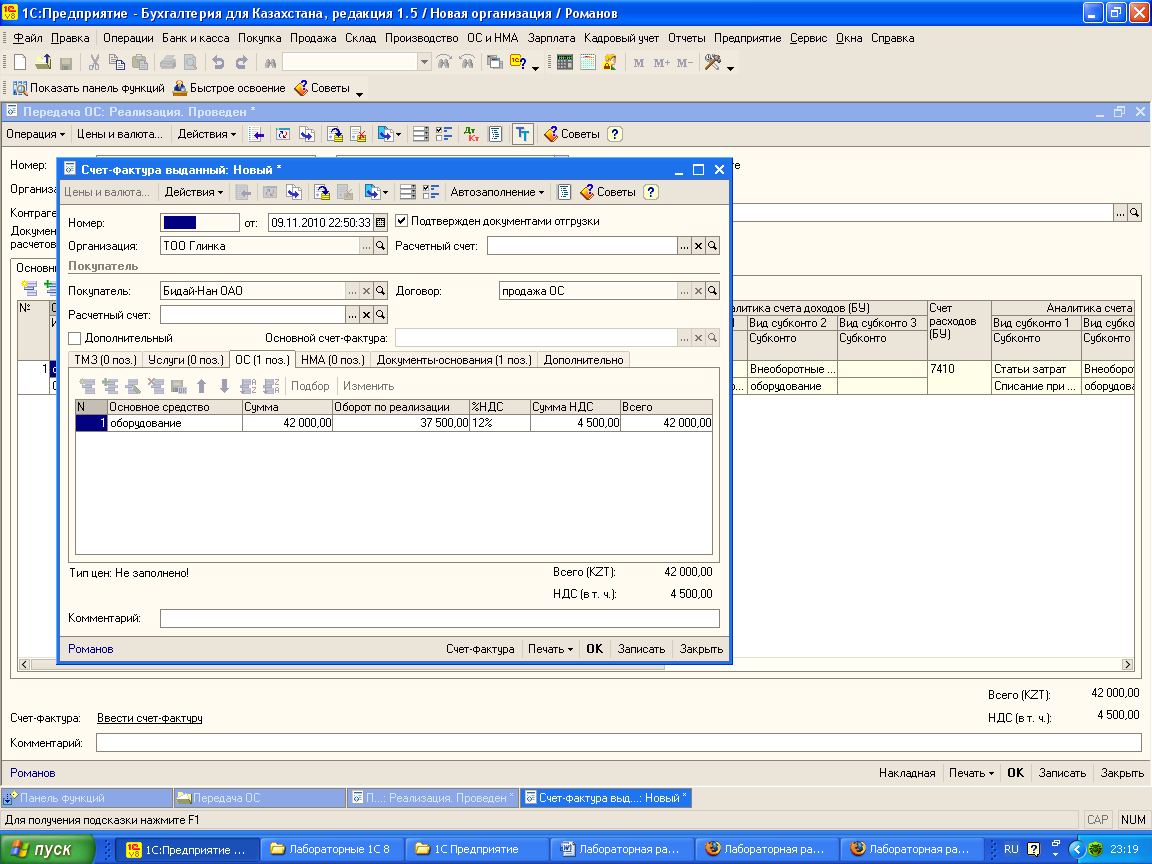
Task: Open the Банк и касса menu
Action: coord(195,38)
